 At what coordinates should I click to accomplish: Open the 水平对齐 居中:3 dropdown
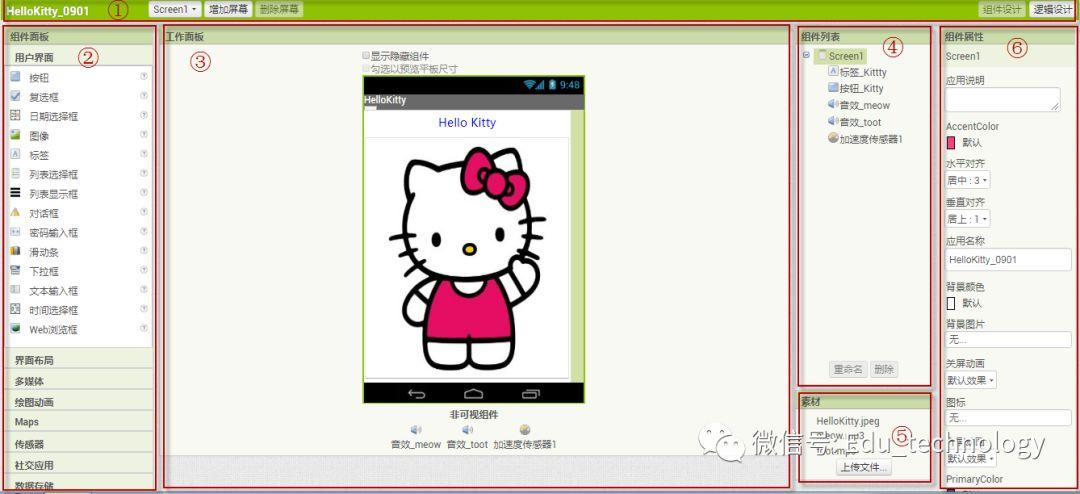(x=968, y=181)
